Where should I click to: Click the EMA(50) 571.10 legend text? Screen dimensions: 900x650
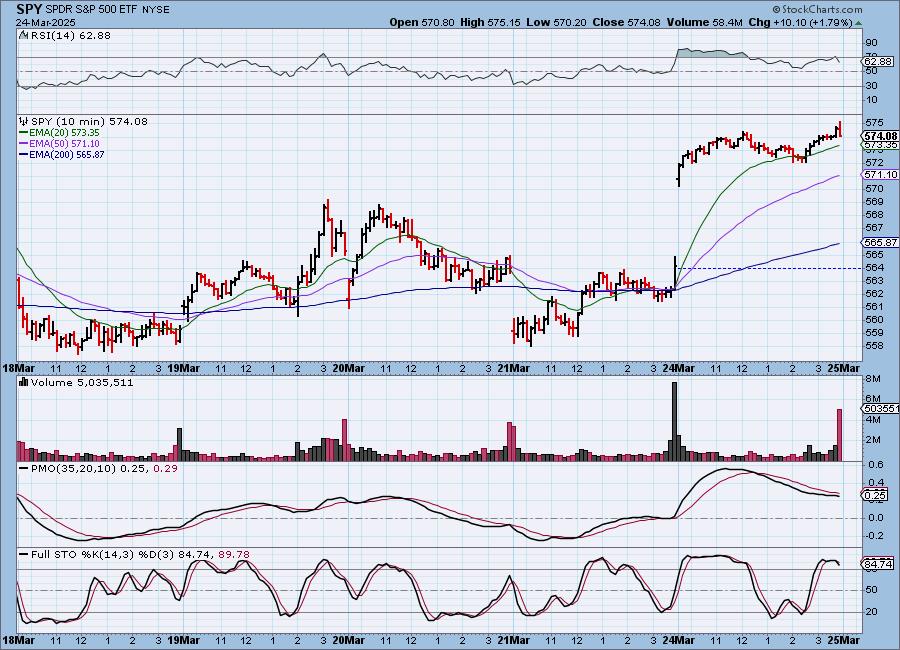(x=64, y=144)
